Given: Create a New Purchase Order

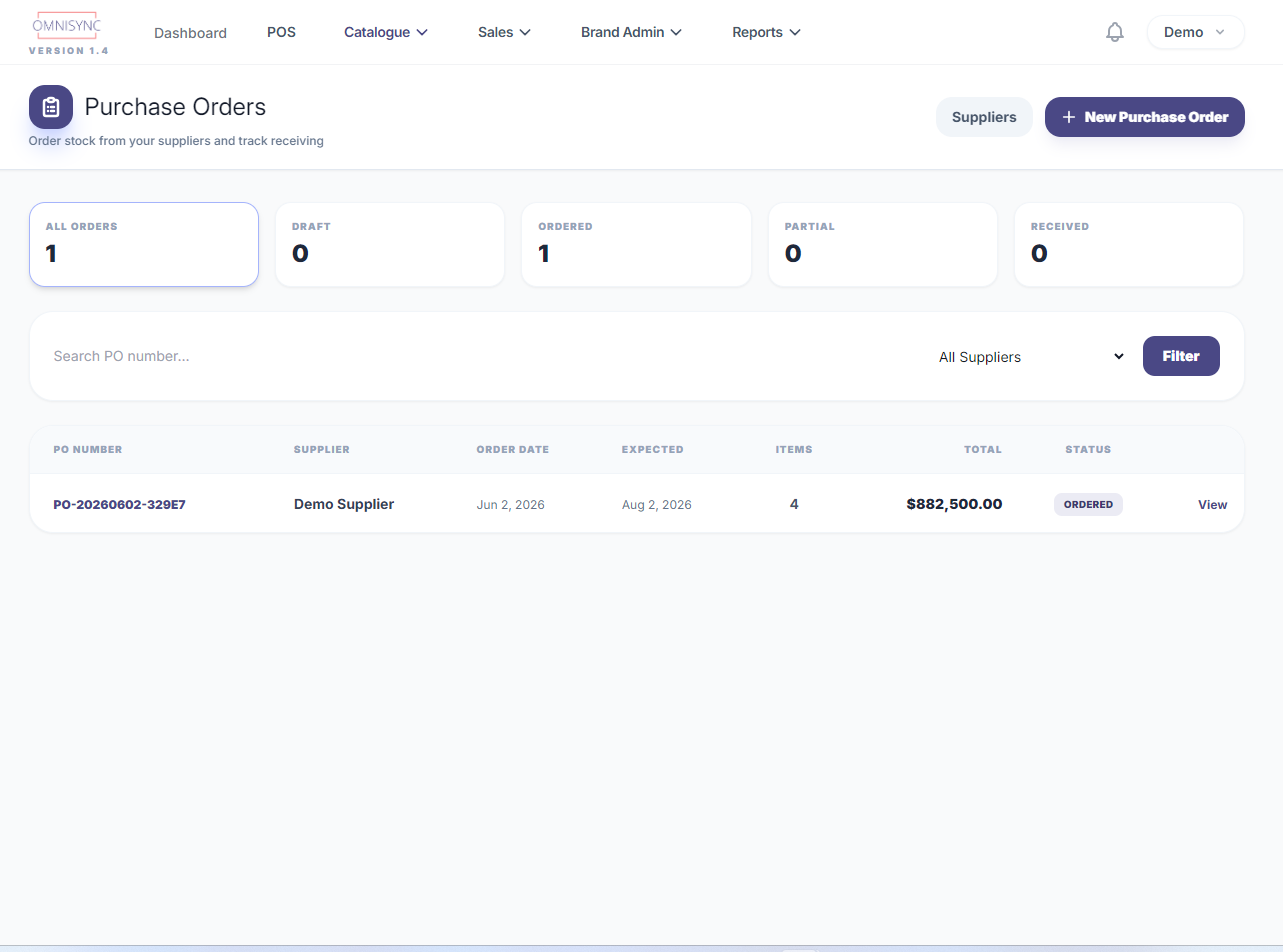Looking at the screenshot, I should [1145, 117].
